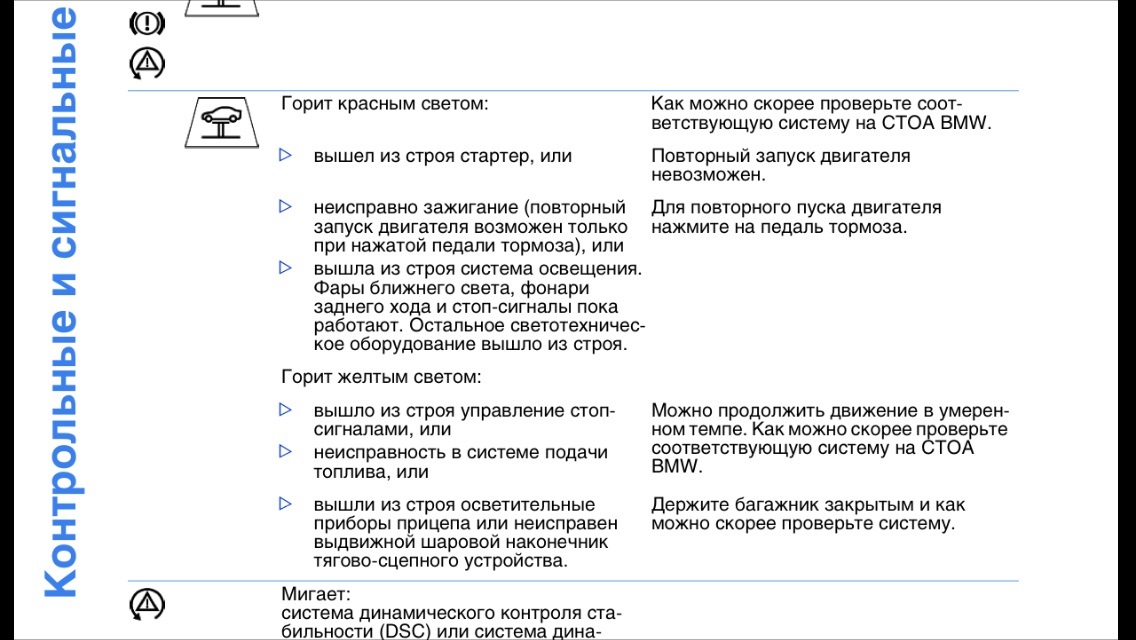Click the bullet triangle before 'вышла из строя система освещения'
The height and width of the screenshot is (640, 1136).
click(285, 267)
